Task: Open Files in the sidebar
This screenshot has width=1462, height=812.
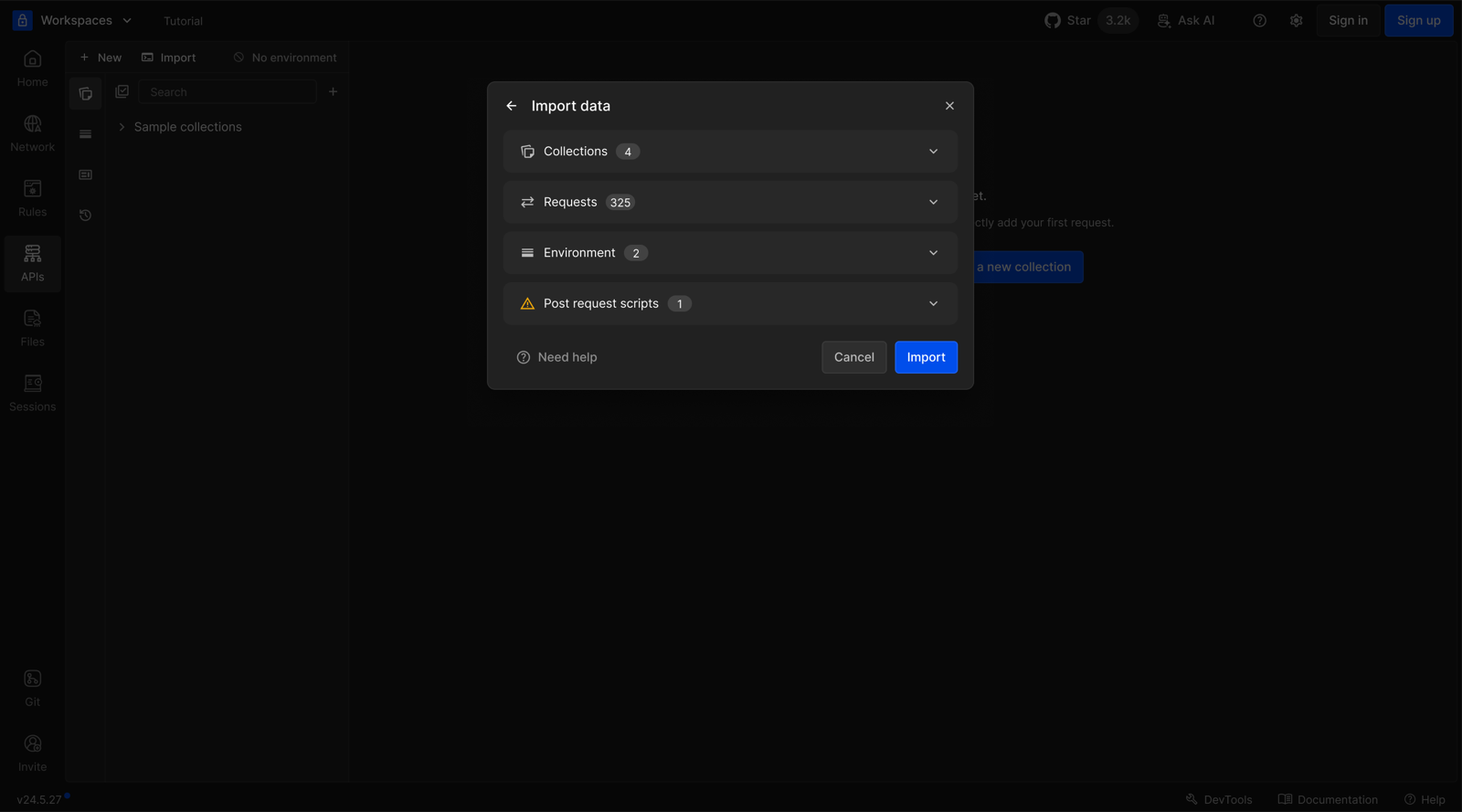Action: [32, 329]
